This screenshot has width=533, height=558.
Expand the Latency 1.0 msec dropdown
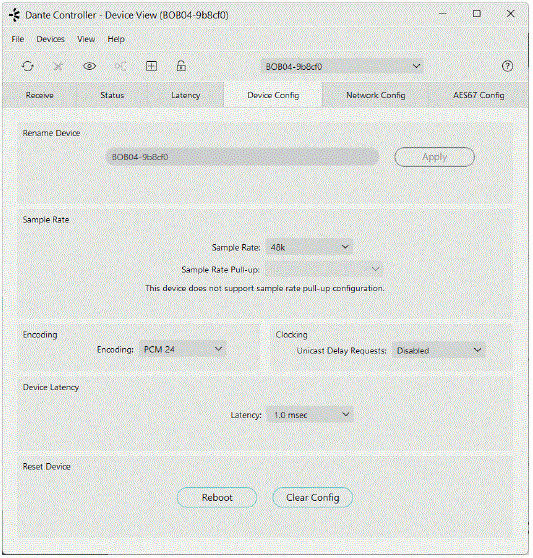(310, 415)
